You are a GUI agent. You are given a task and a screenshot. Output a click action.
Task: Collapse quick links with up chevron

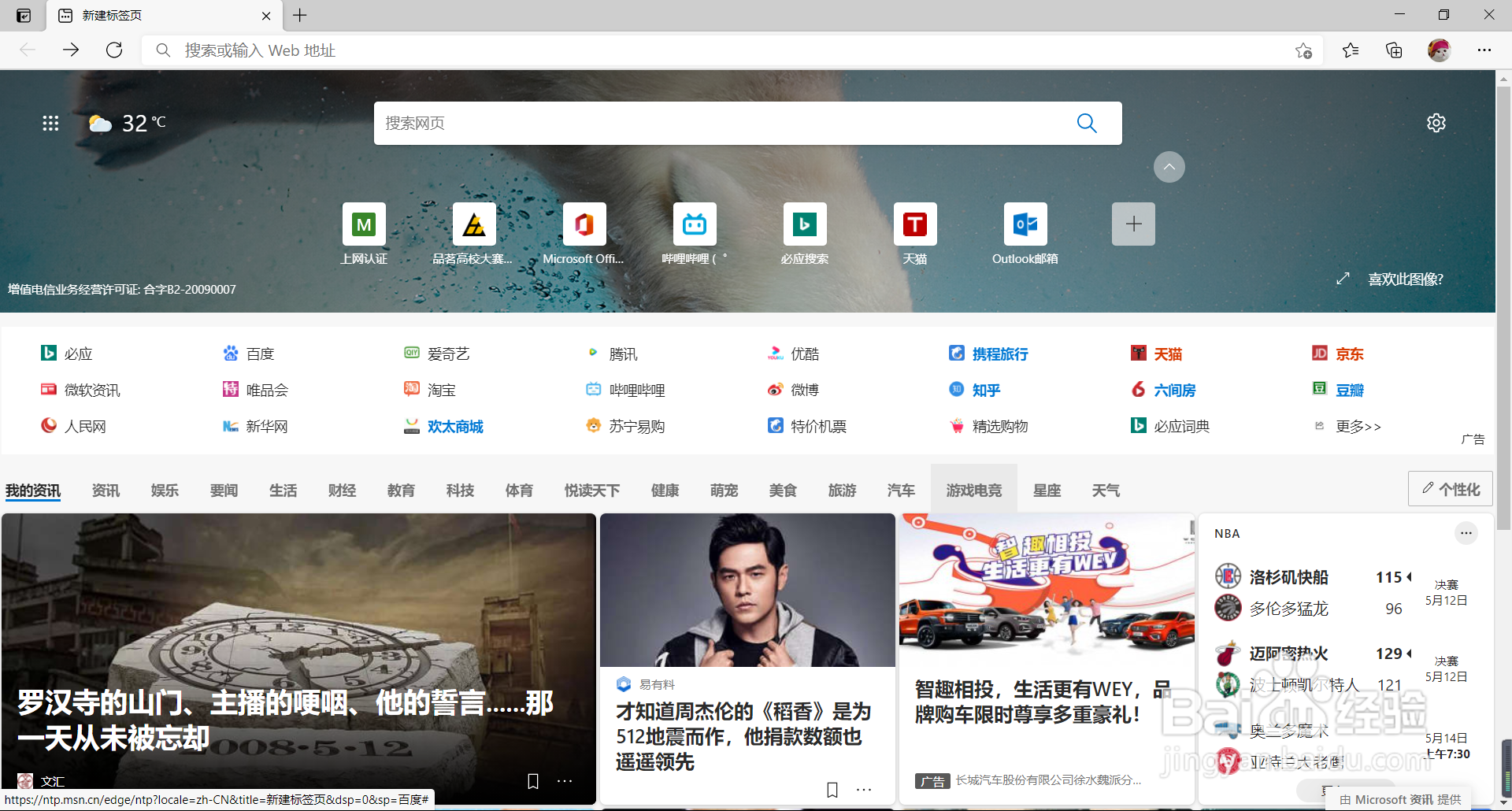pyautogui.click(x=1169, y=167)
